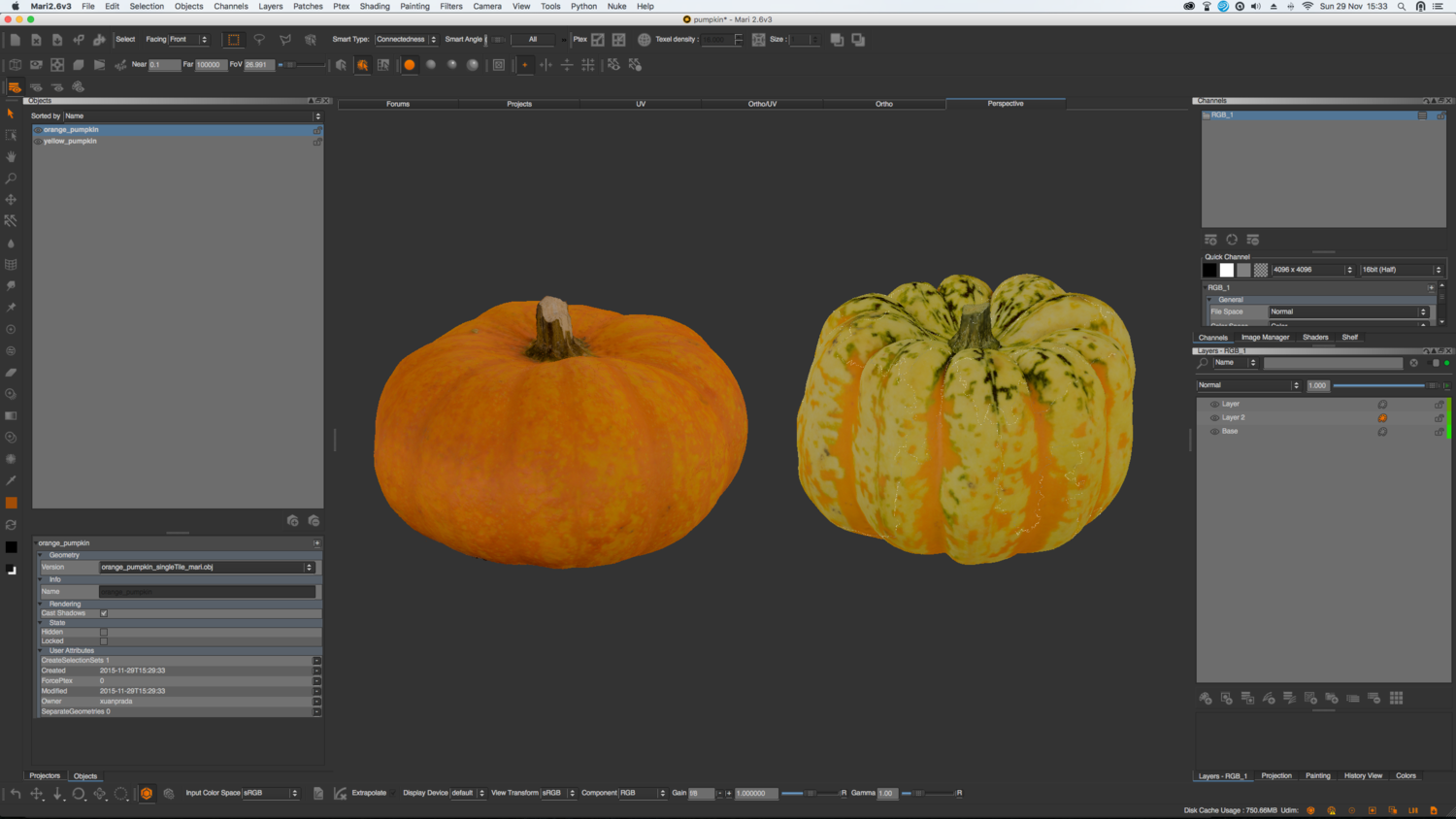Open the Input Color Space sRGB dropdown

pyautogui.click(x=271, y=793)
